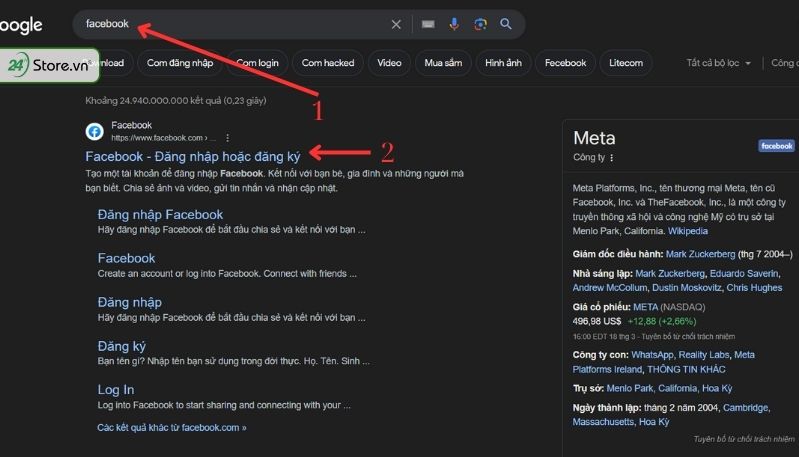
Task: Open the Eduardo Saverin founder link
Action: pyautogui.click(x=744, y=274)
